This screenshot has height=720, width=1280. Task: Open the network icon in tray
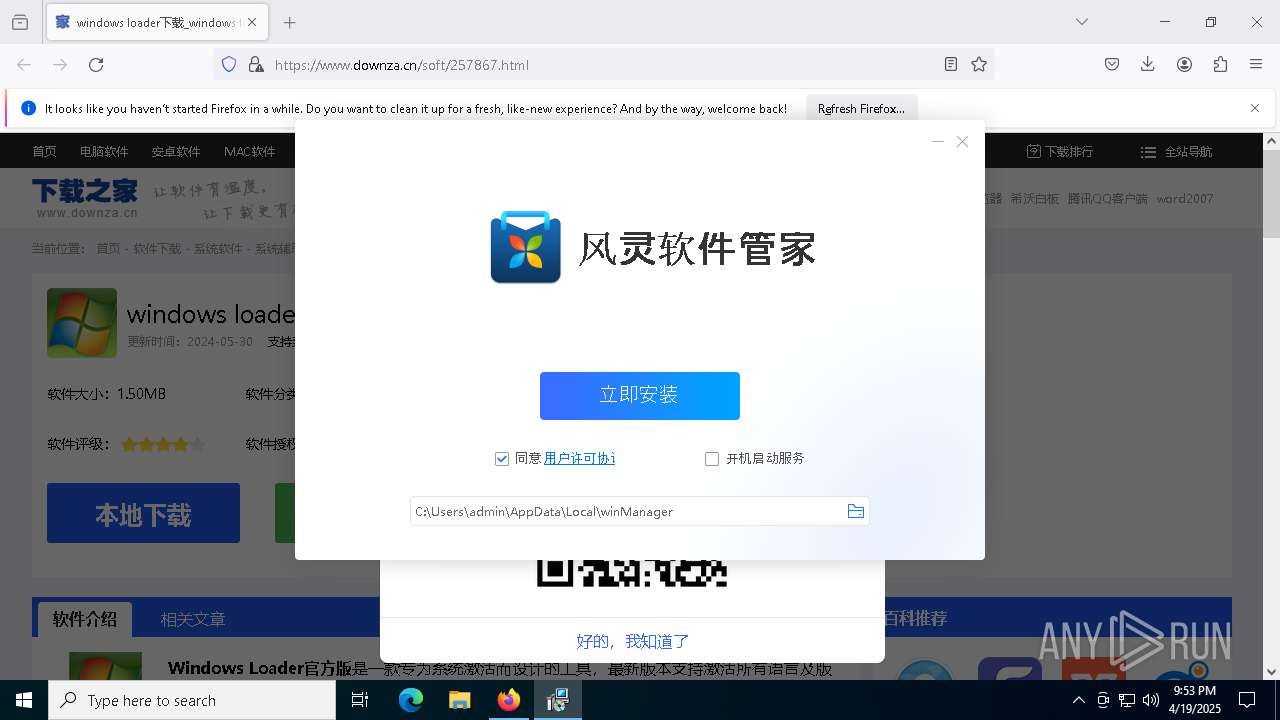[x=1127, y=700]
